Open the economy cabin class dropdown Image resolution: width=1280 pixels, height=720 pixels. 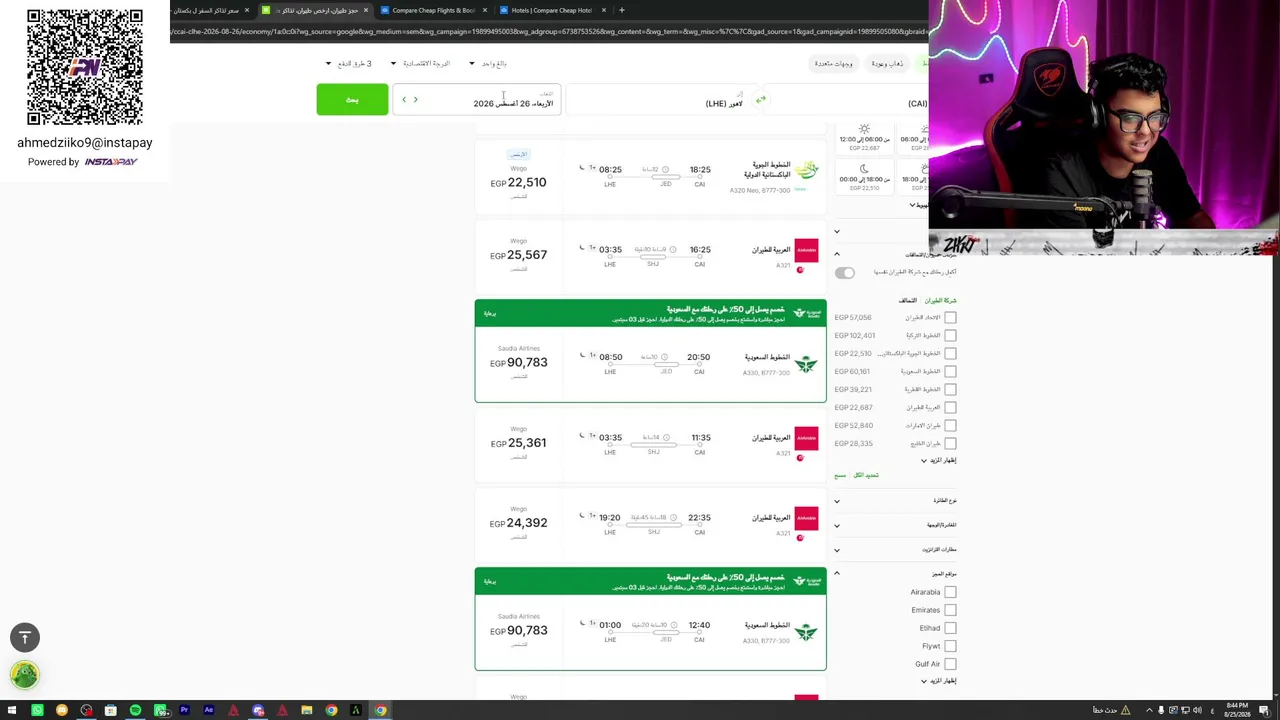click(x=420, y=64)
